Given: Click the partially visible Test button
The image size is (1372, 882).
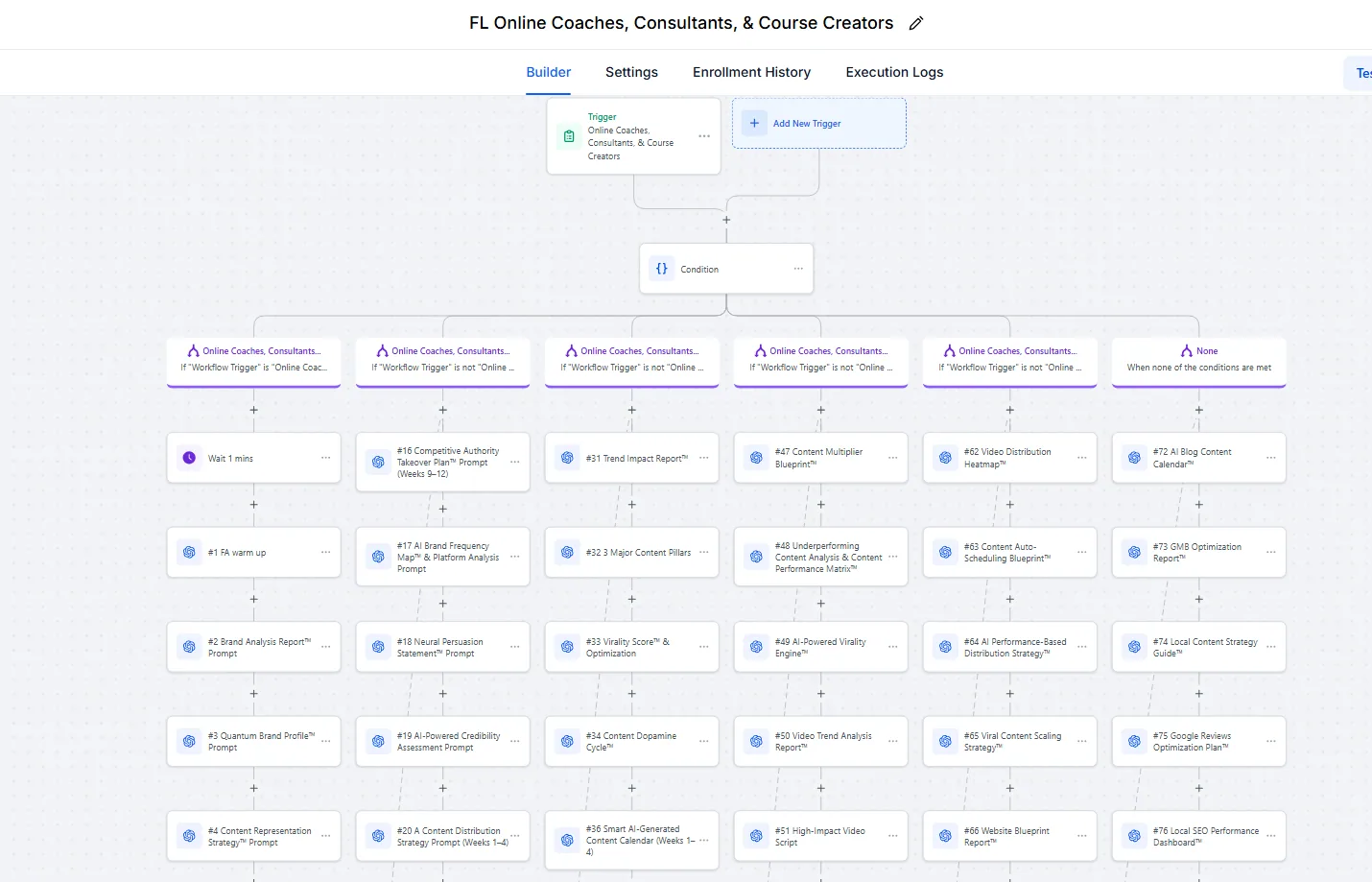Looking at the screenshot, I should click(x=1359, y=73).
